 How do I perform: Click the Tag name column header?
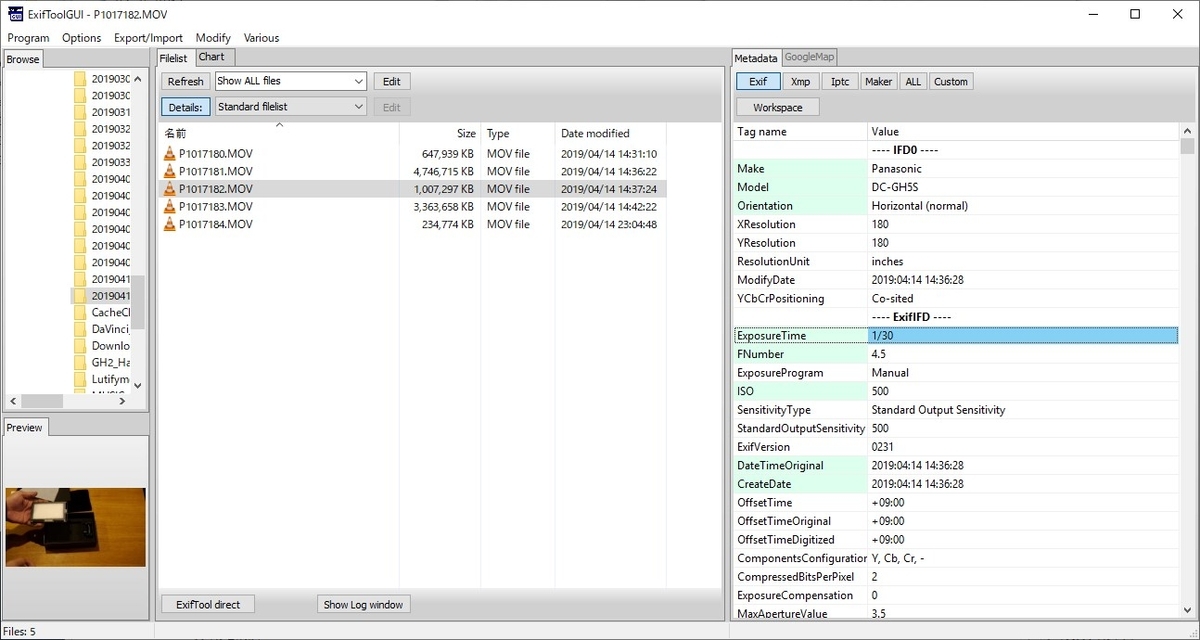pos(801,131)
